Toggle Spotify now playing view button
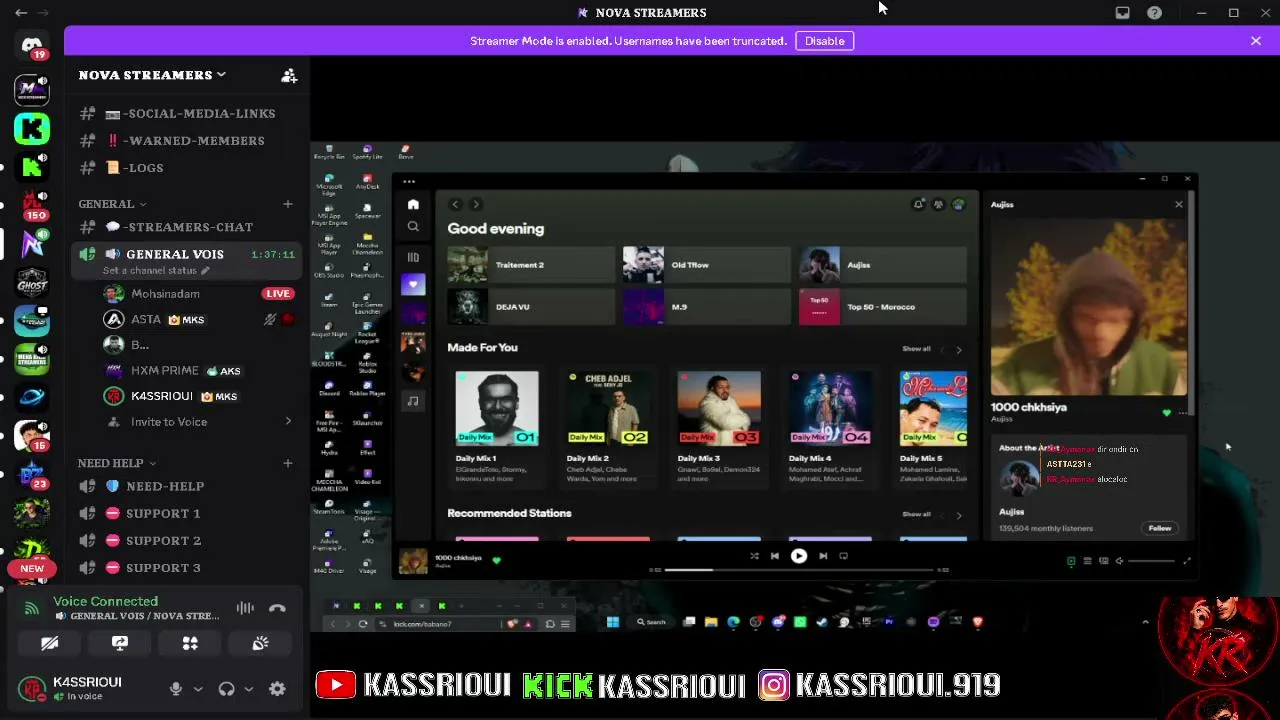This screenshot has width=1280, height=720. click(1071, 561)
